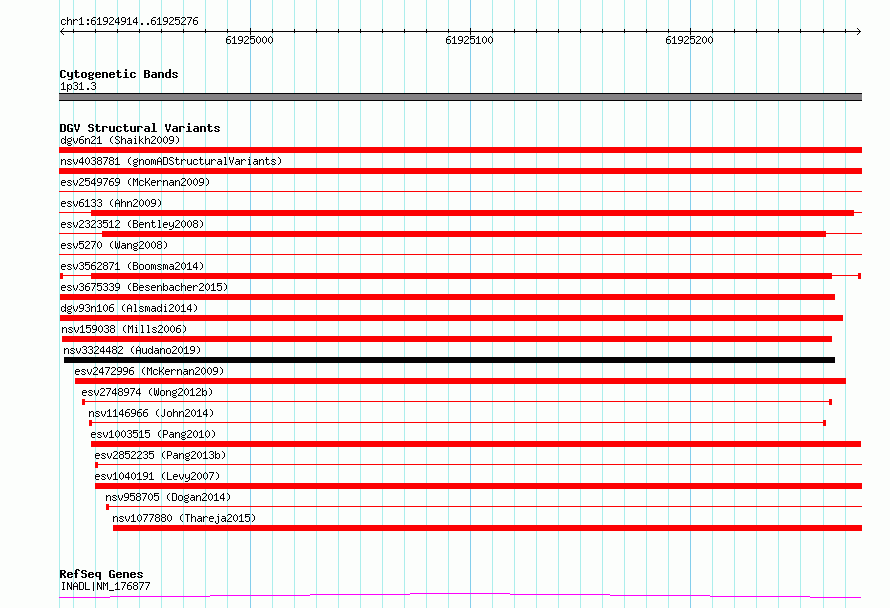Open the esv2549769 (McKernan2009) variant
This screenshot has height=608, width=890.
135,182
